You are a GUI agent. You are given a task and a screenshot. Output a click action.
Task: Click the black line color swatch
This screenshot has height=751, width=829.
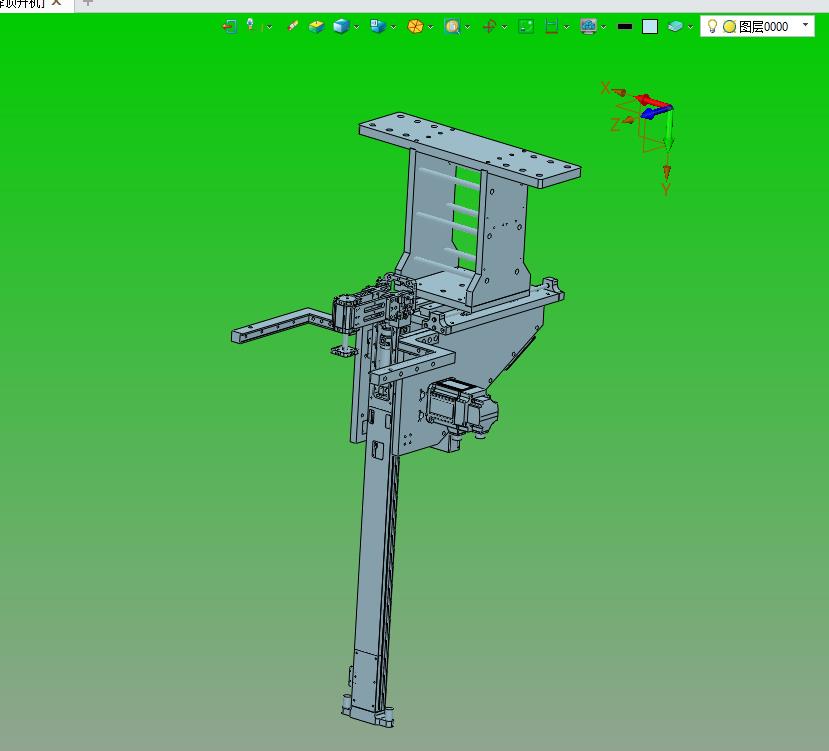pos(625,26)
